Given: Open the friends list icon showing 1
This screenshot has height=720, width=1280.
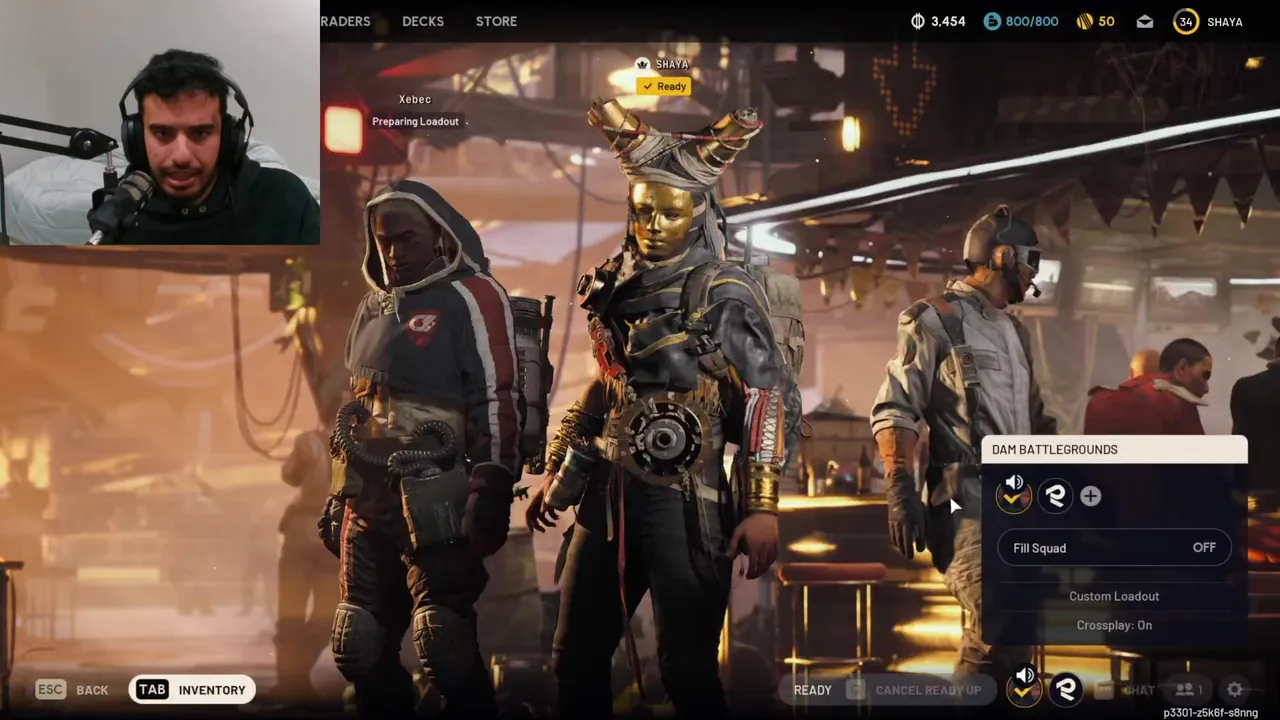Looking at the screenshot, I should pos(1189,690).
